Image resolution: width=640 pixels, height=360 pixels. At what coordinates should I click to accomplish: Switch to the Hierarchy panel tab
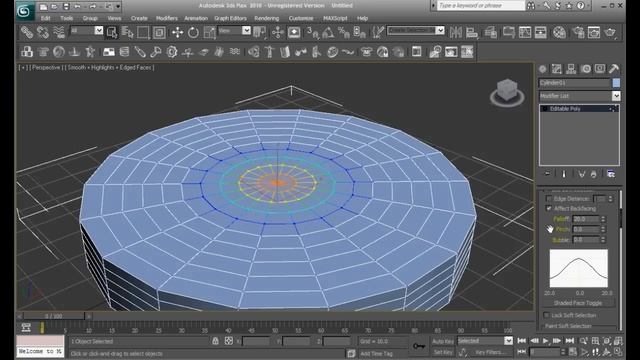click(x=571, y=69)
